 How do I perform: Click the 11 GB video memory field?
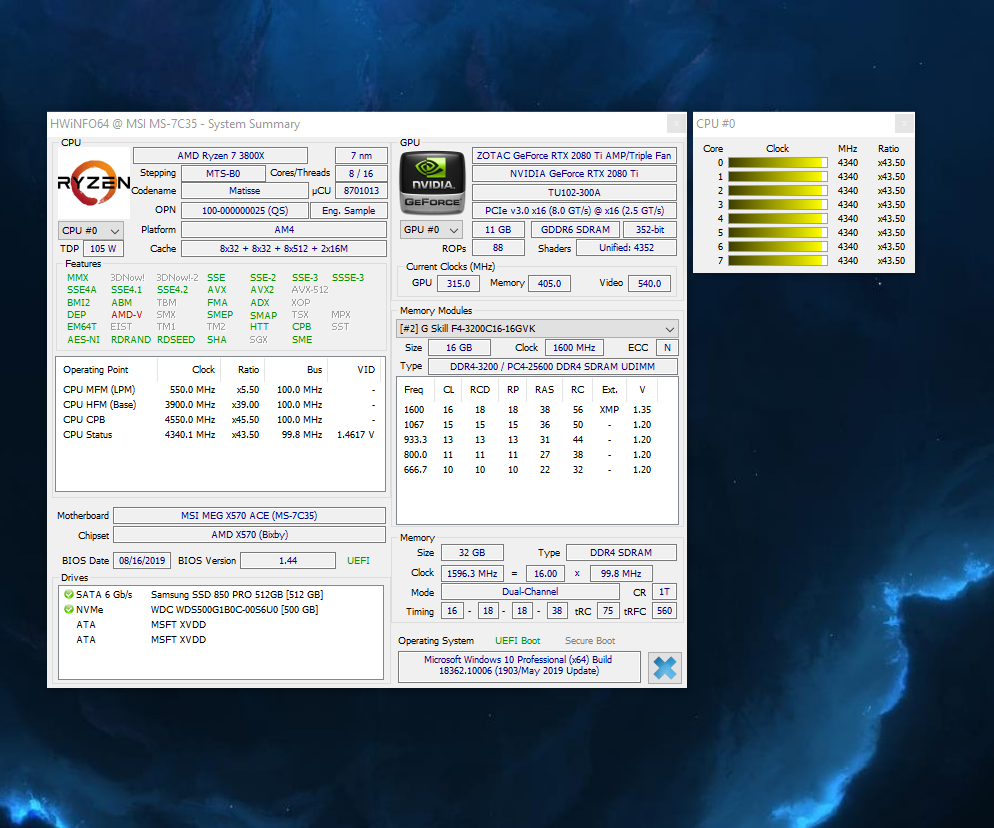pos(498,230)
